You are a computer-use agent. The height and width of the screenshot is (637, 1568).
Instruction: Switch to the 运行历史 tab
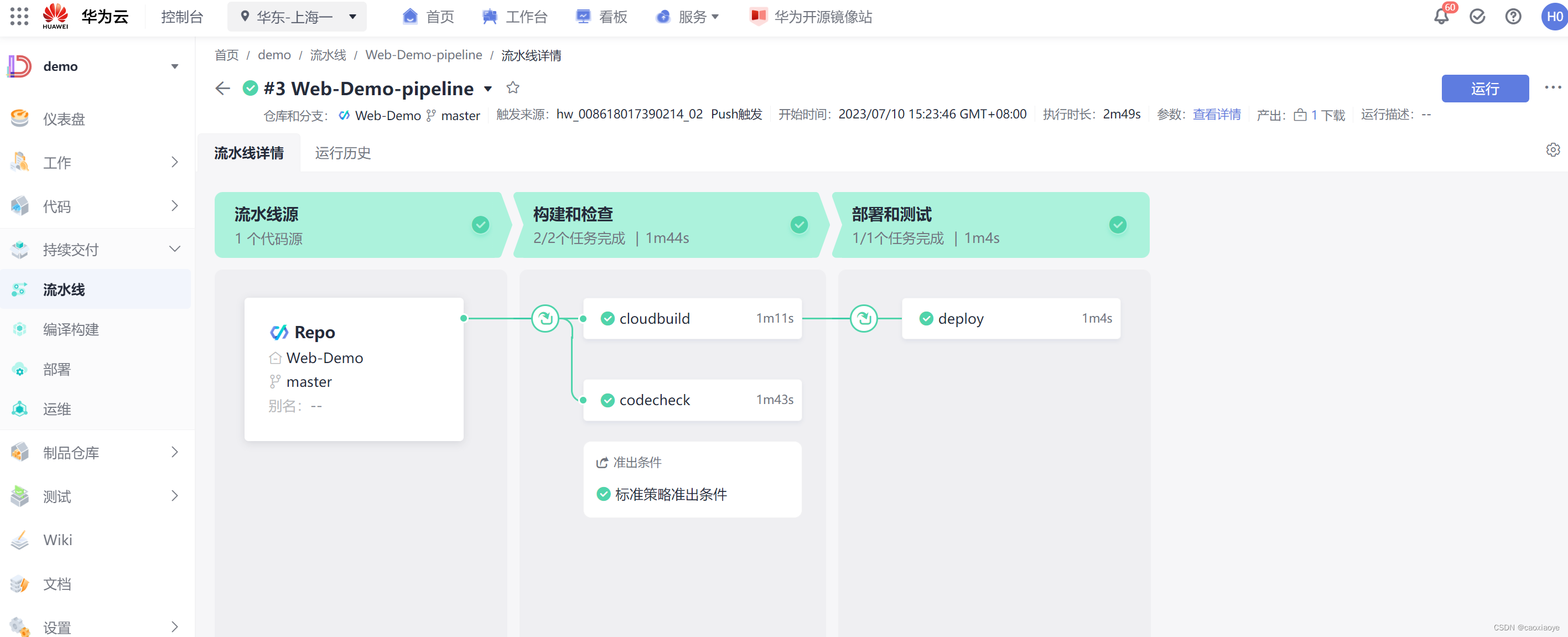click(x=342, y=153)
